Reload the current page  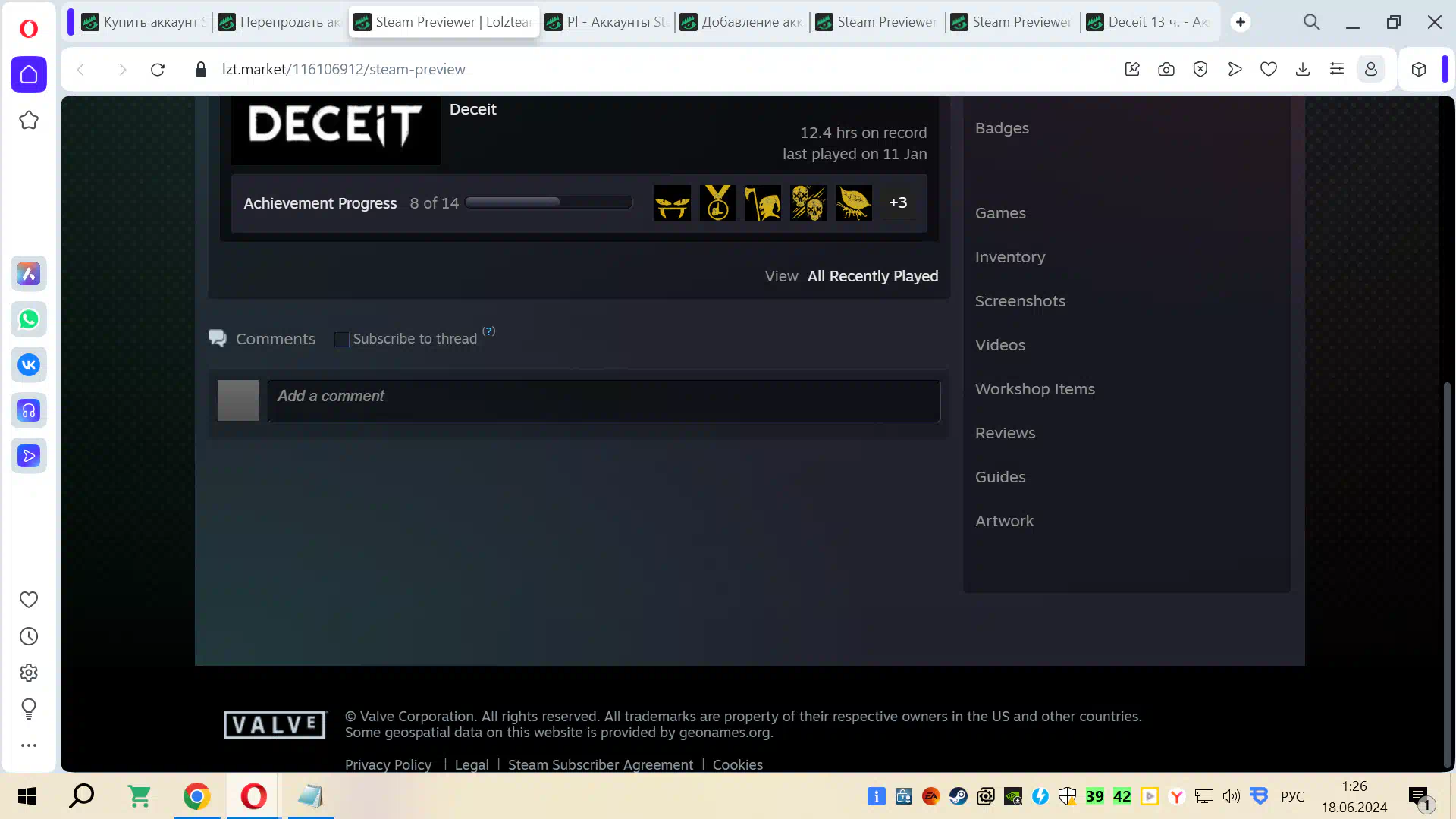[x=158, y=70]
